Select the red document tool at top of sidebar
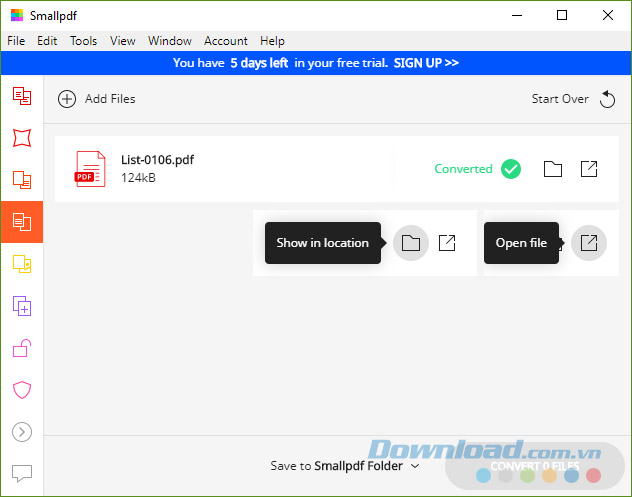The width and height of the screenshot is (632, 497). point(22,96)
